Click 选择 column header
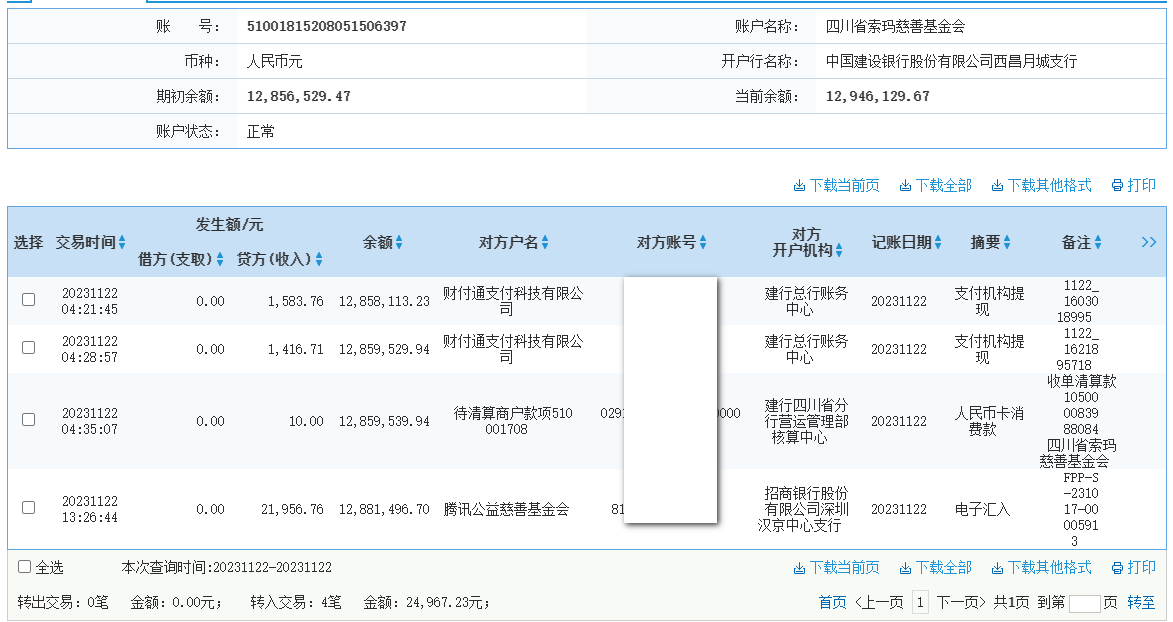Image resolution: width=1173 pixels, height=622 pixels. (28, 243)
